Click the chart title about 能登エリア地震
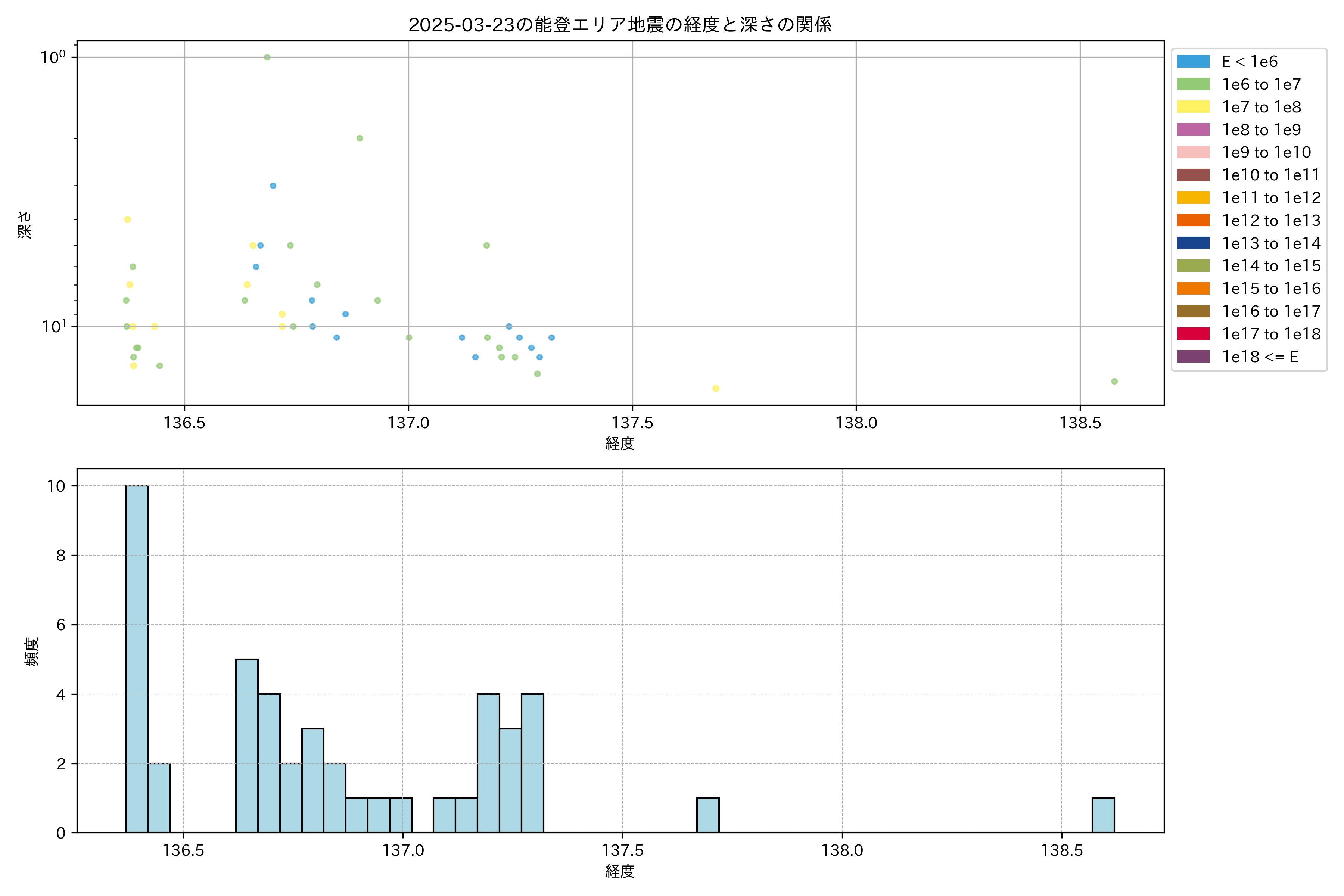1344x896 pixels. coord(620,25)
